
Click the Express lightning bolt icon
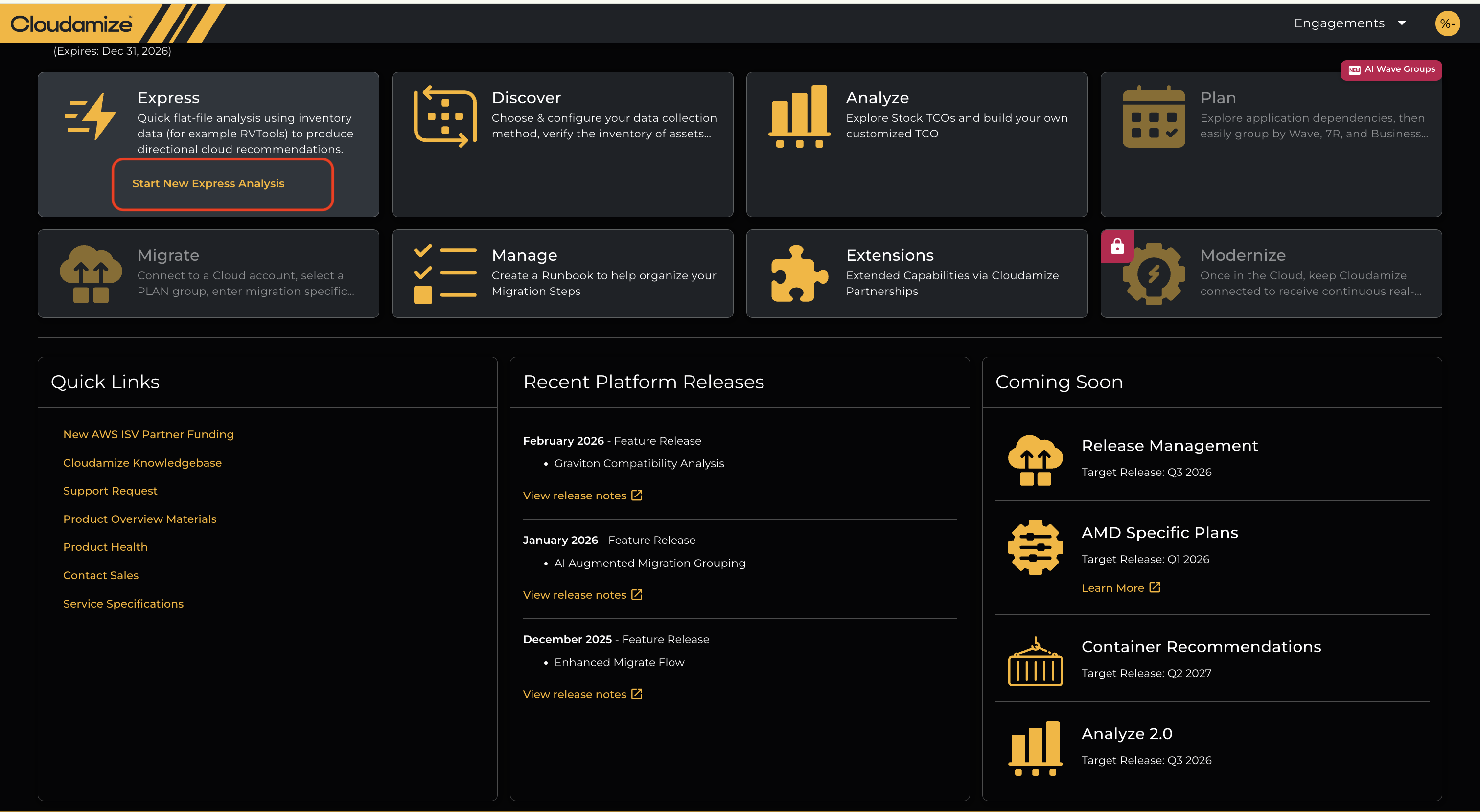pos(91,116)
